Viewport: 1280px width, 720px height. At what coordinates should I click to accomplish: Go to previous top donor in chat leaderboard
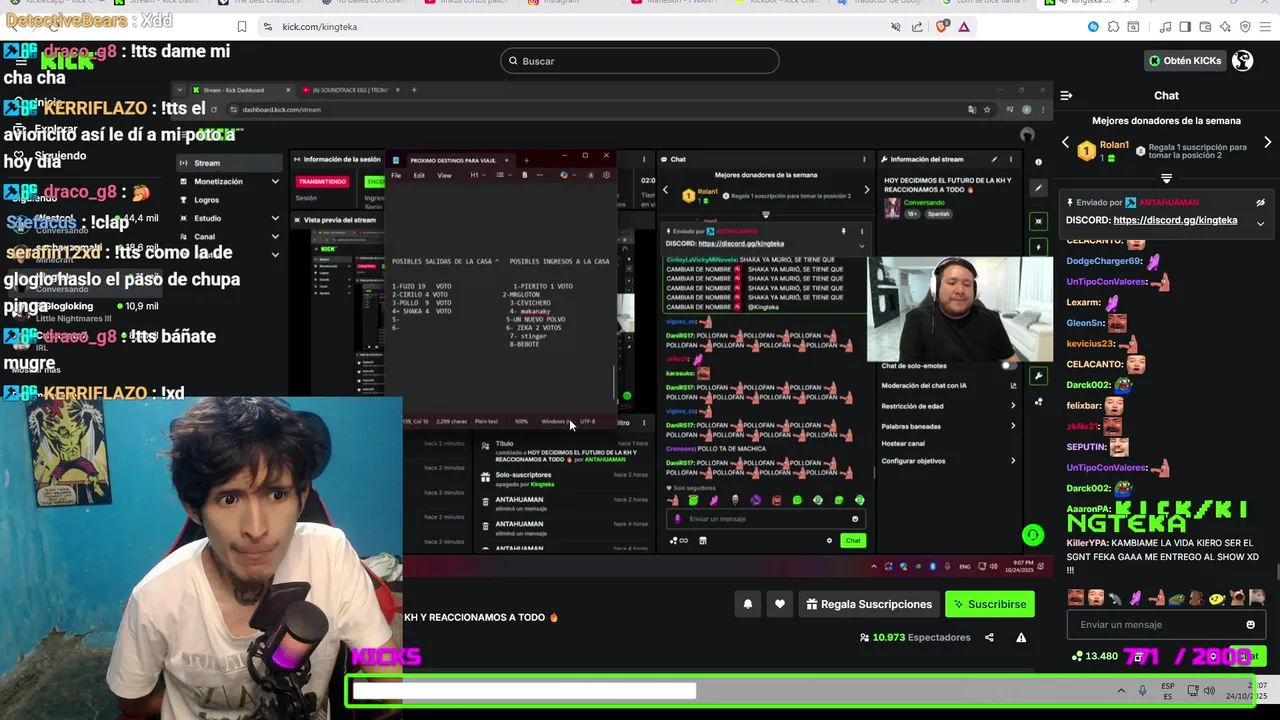click(1065, 143)
